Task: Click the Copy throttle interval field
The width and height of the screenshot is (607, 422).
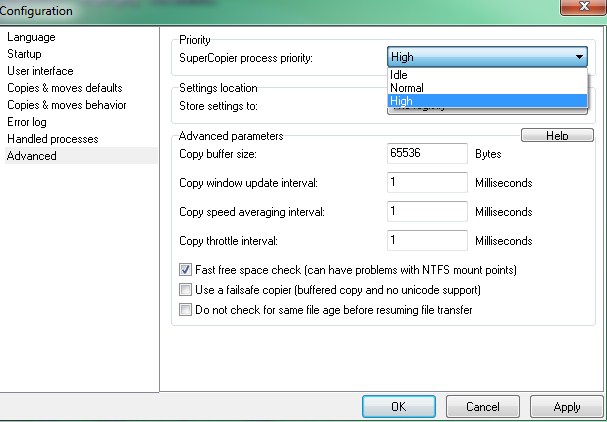Action: click(427, 241)
